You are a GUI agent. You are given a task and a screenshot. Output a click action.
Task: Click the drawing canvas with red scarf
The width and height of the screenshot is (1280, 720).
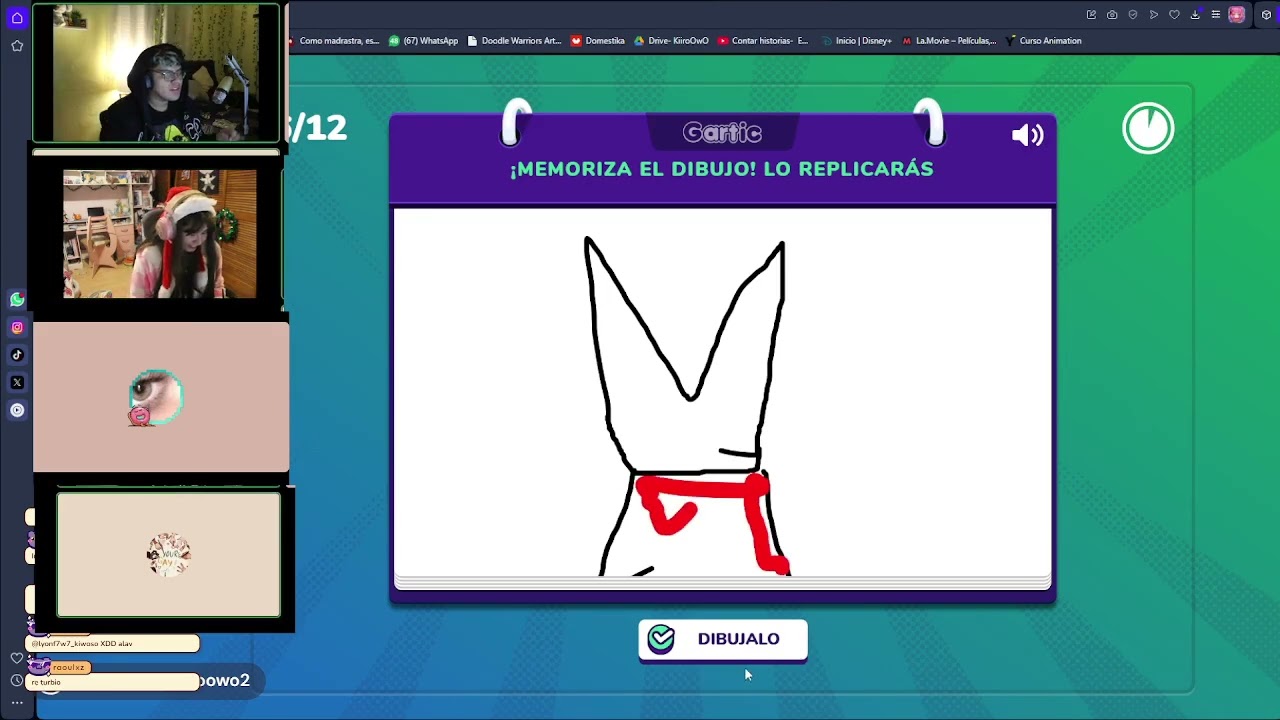(722, 393)
